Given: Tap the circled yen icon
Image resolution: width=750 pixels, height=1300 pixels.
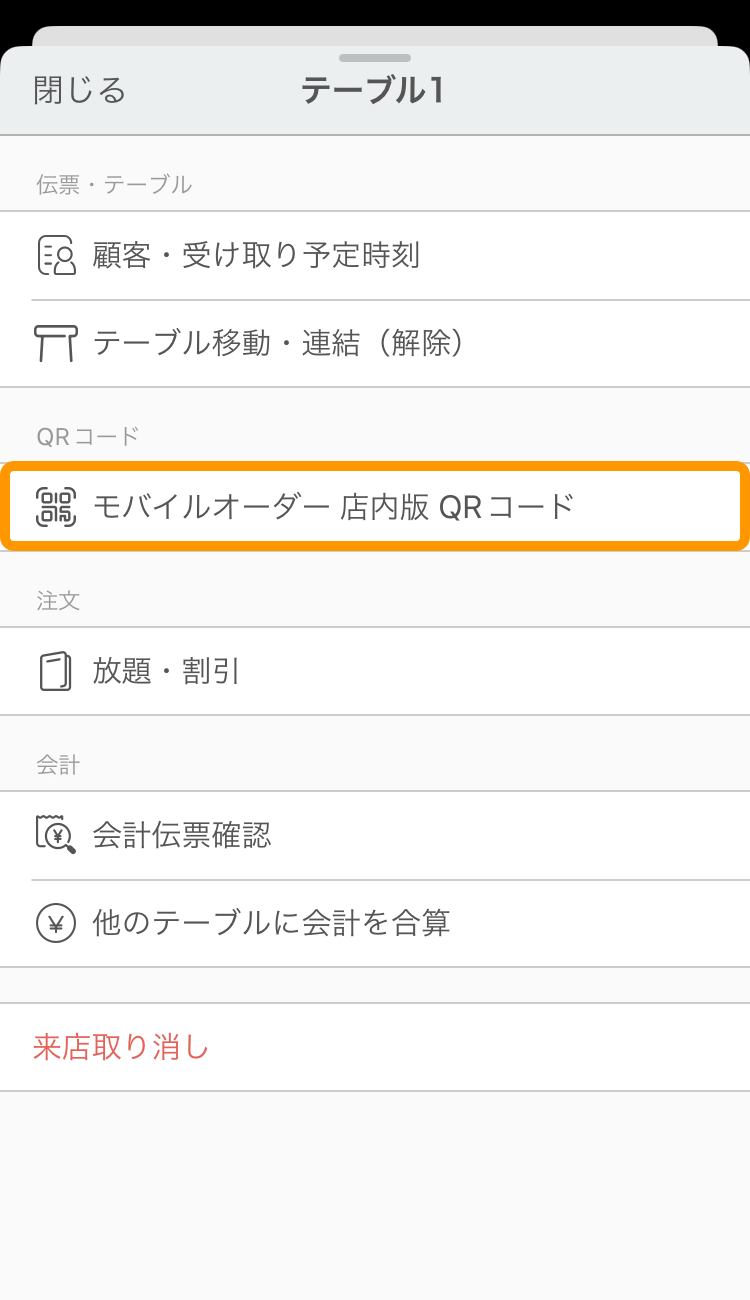Looking at the screenshot, I should (56, 923).
